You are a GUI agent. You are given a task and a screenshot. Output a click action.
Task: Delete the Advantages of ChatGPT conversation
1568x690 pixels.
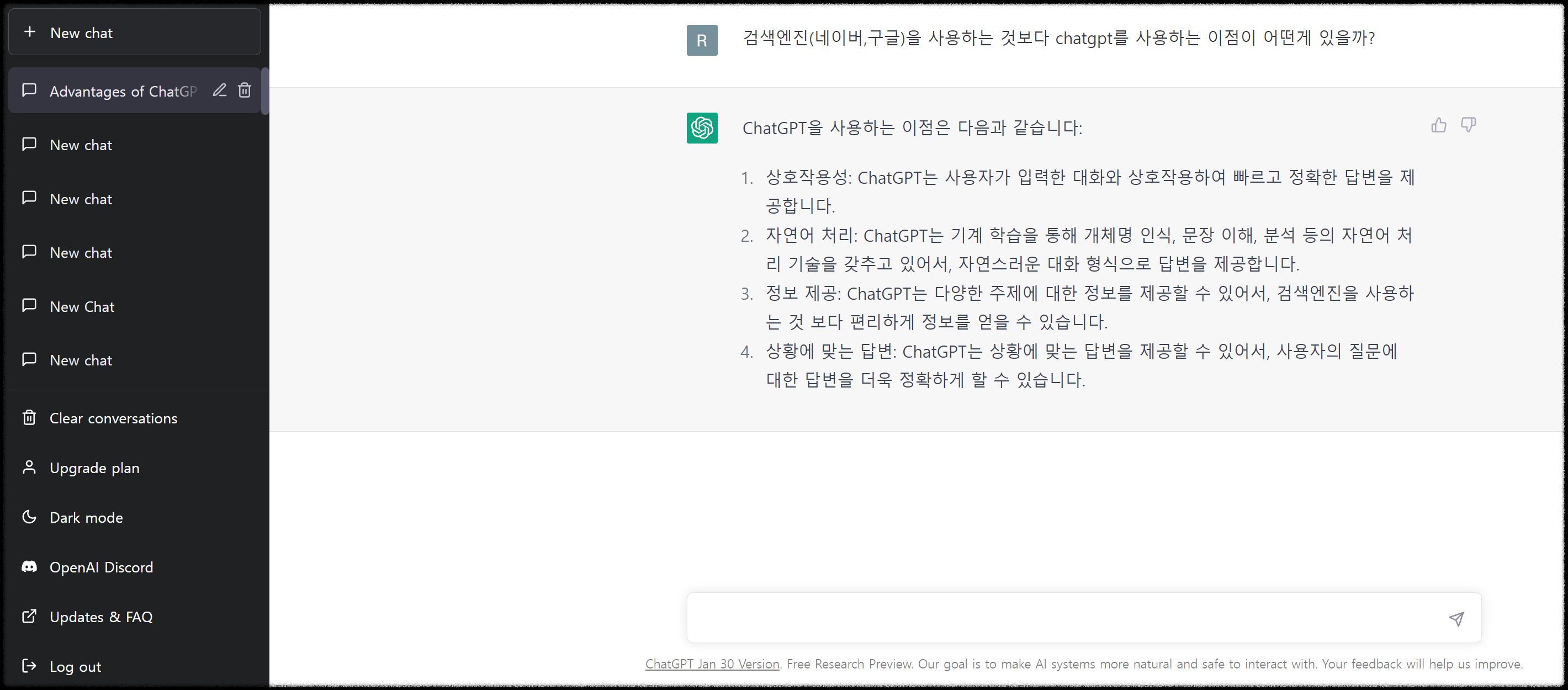245,91
